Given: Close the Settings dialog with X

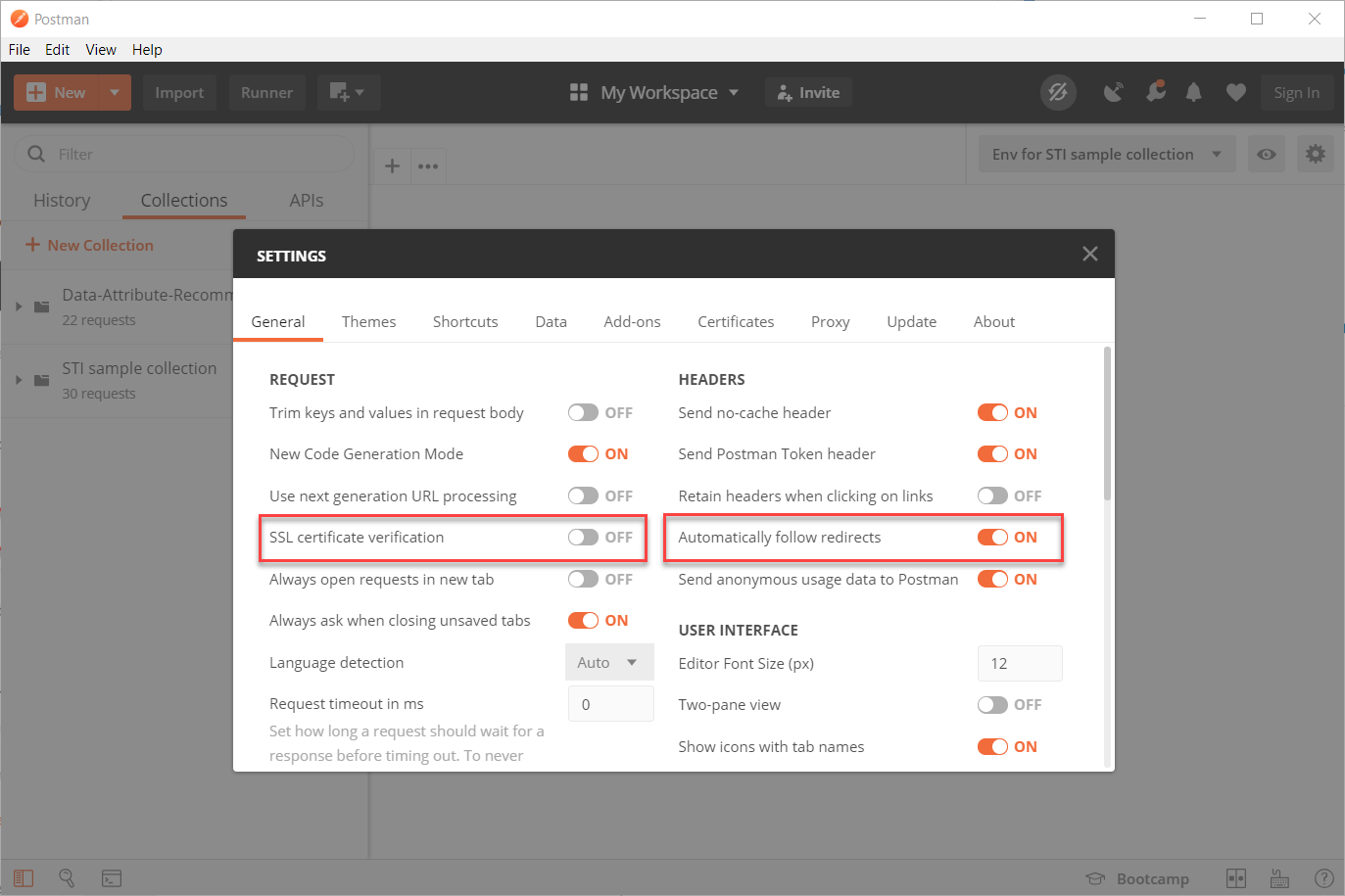Looking at the screenshot, I should tap(1090, 254).
